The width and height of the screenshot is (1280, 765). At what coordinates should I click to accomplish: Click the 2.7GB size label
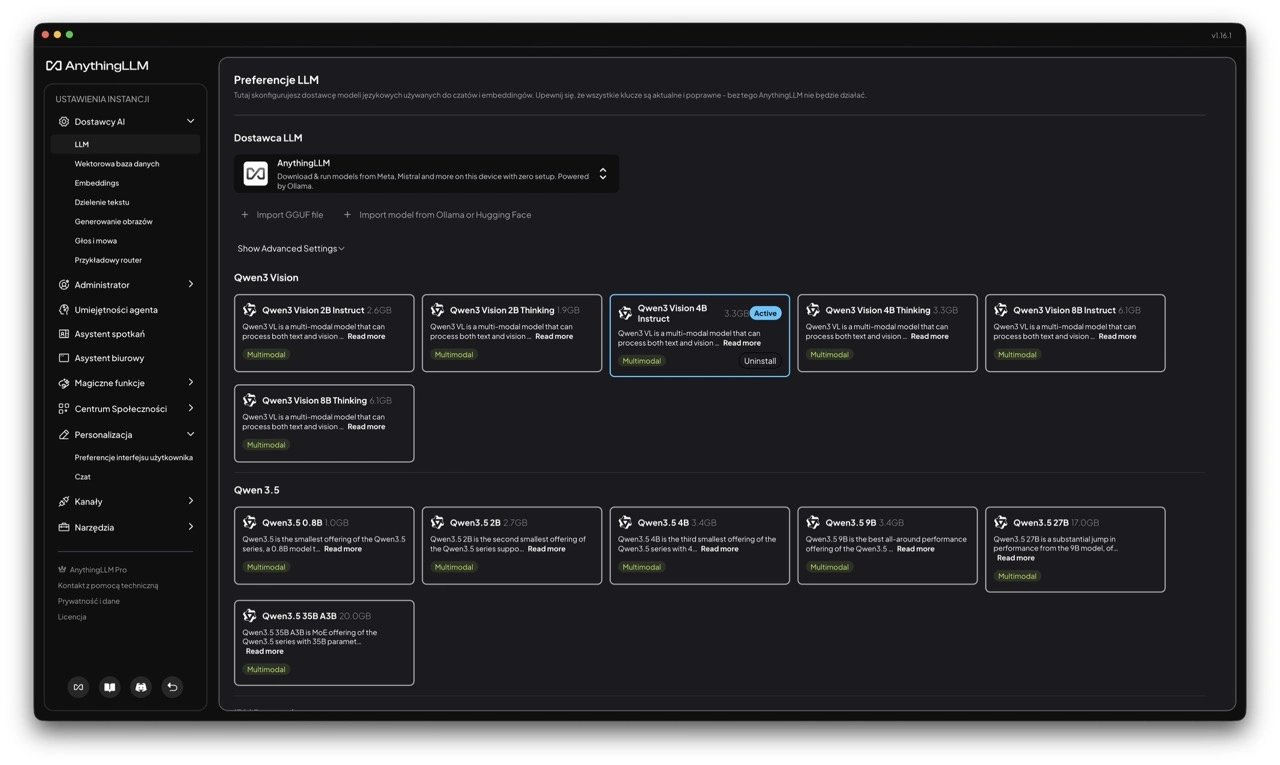[x=515, y=522]
